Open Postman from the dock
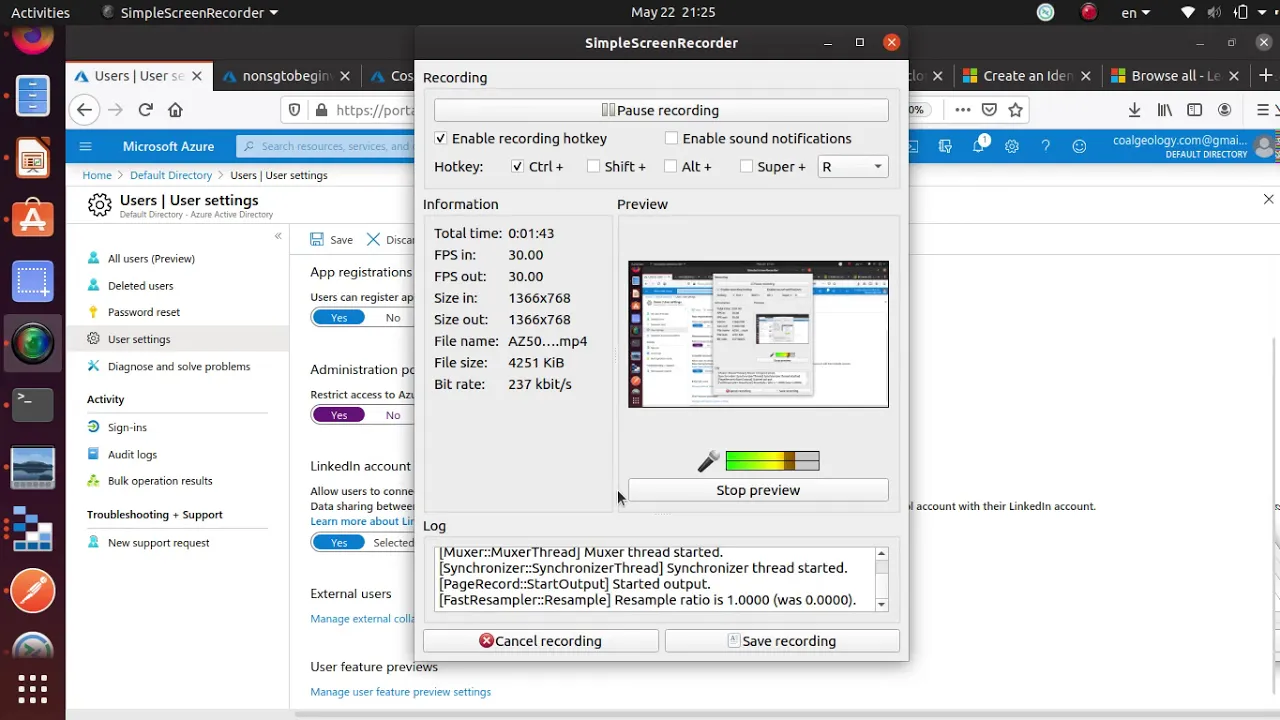 (32, 590)
